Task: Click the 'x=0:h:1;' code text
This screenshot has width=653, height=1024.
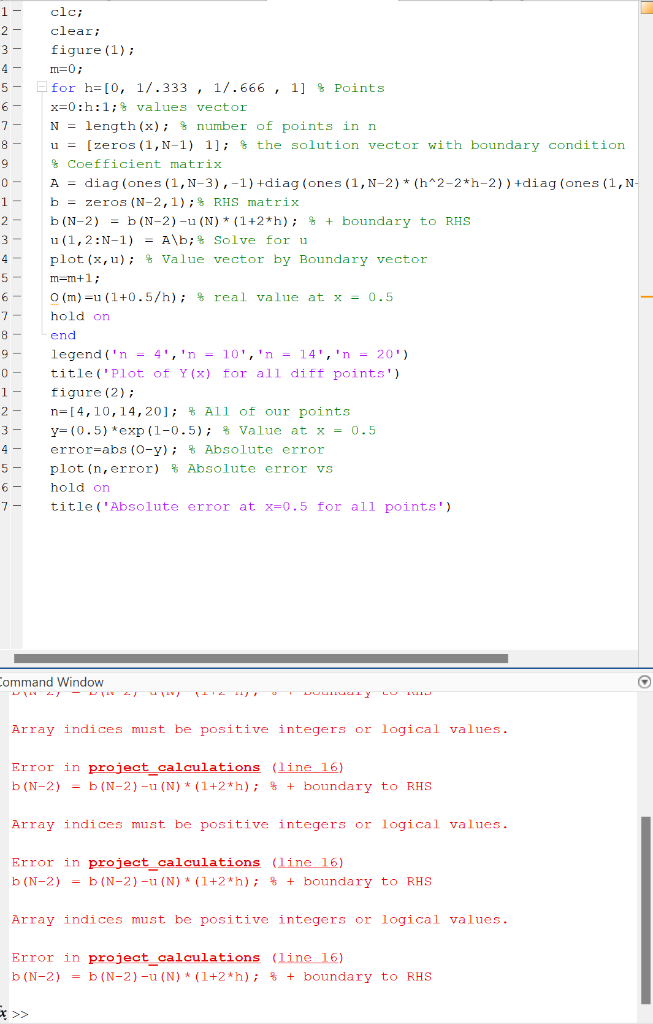Action: point(85,107)
